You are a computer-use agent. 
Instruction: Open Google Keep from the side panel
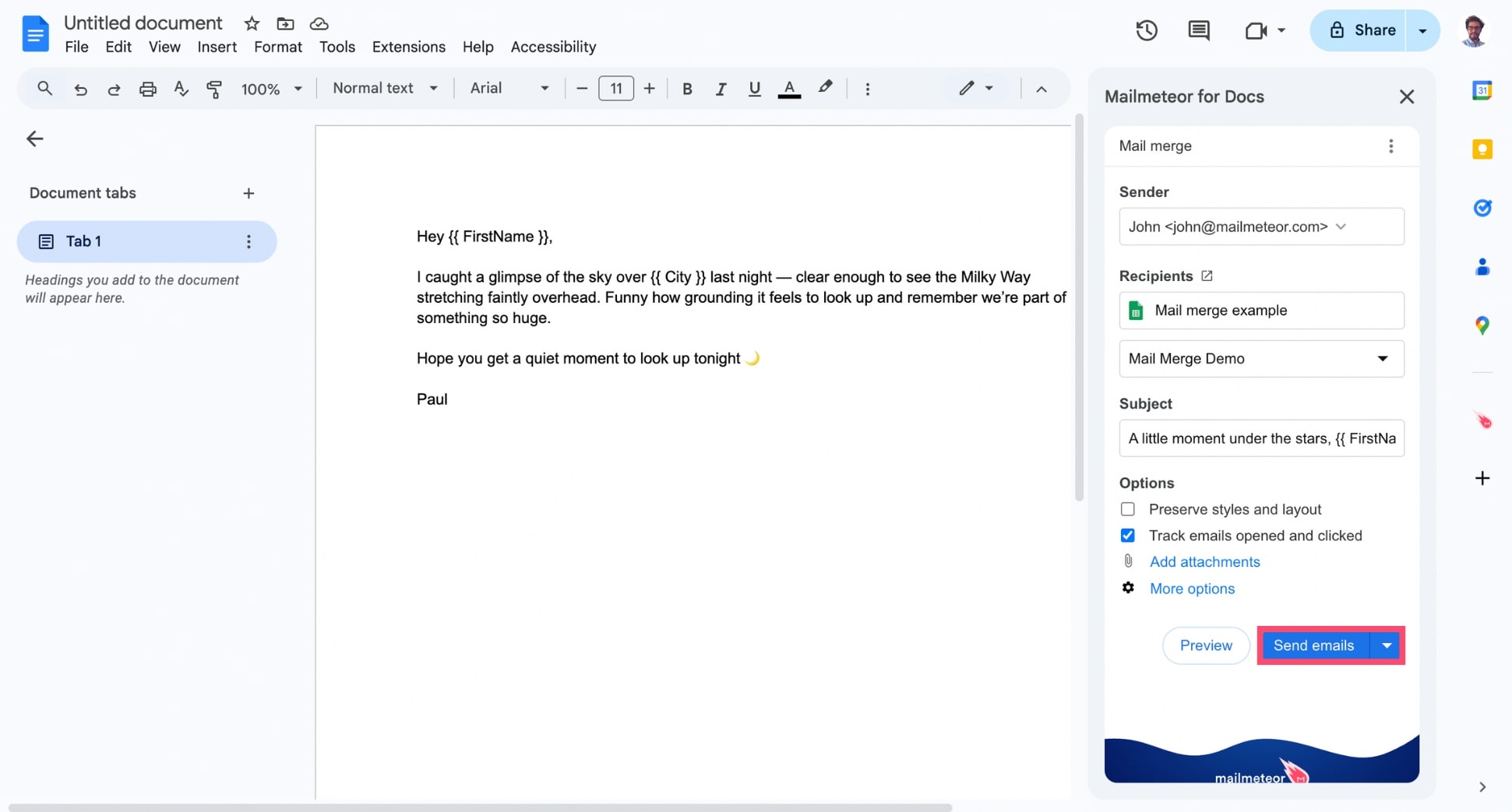(x=1482, y=149)
